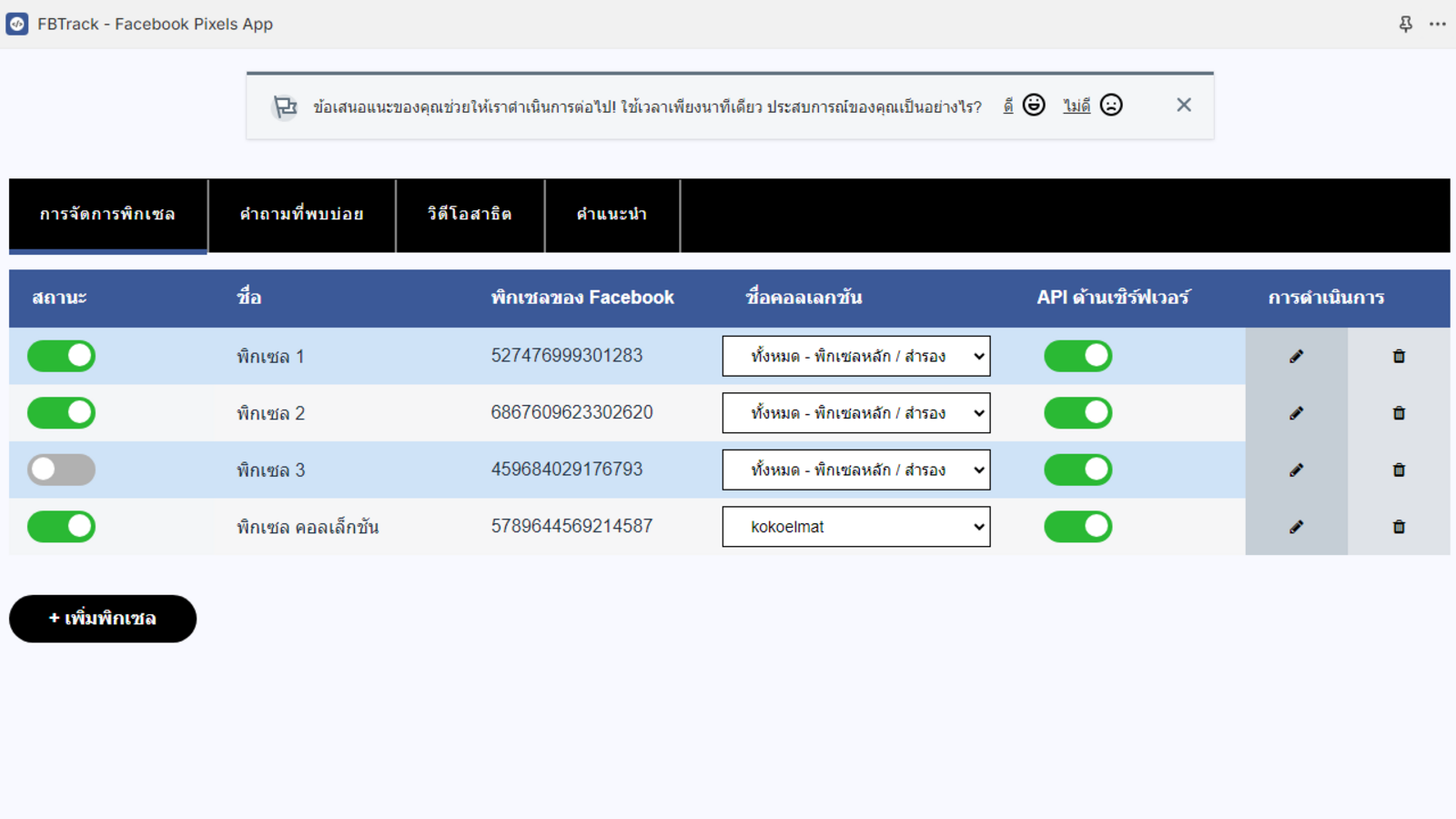Open the วิดีโอสาธิต tab

click(470, 215)
